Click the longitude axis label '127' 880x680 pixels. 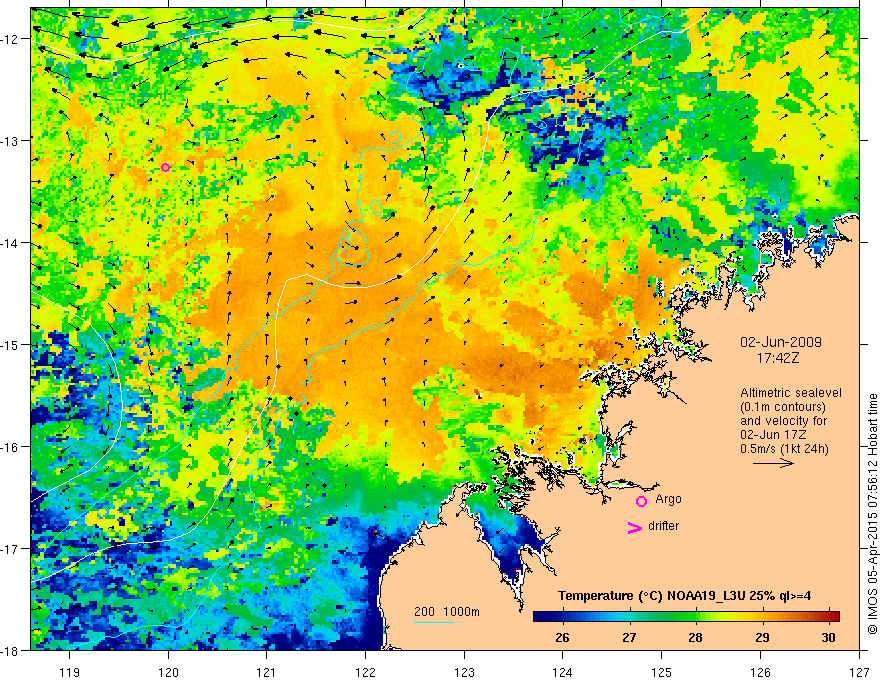click(x=859, y=672)
